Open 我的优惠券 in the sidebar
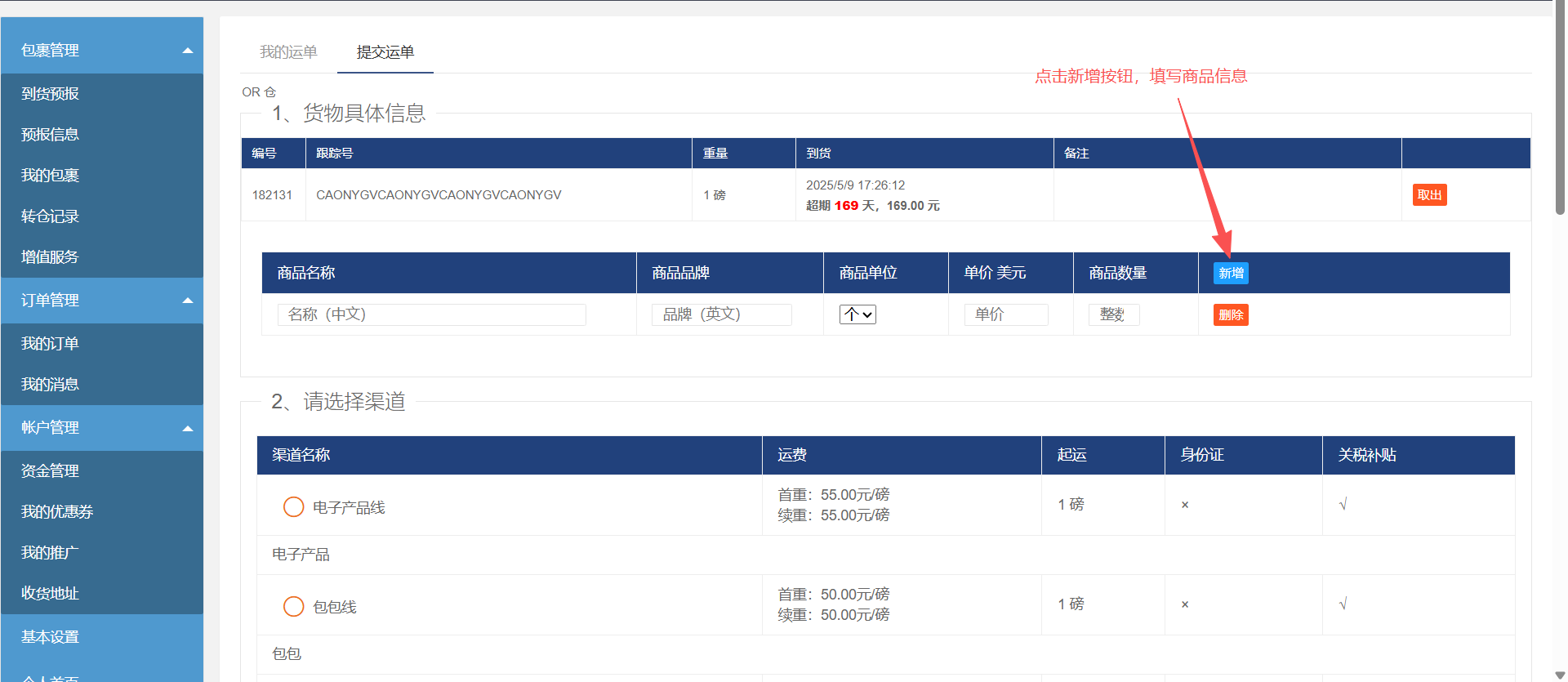Image resolution: width=1568 pixels, height=682 pixels. 57,512
